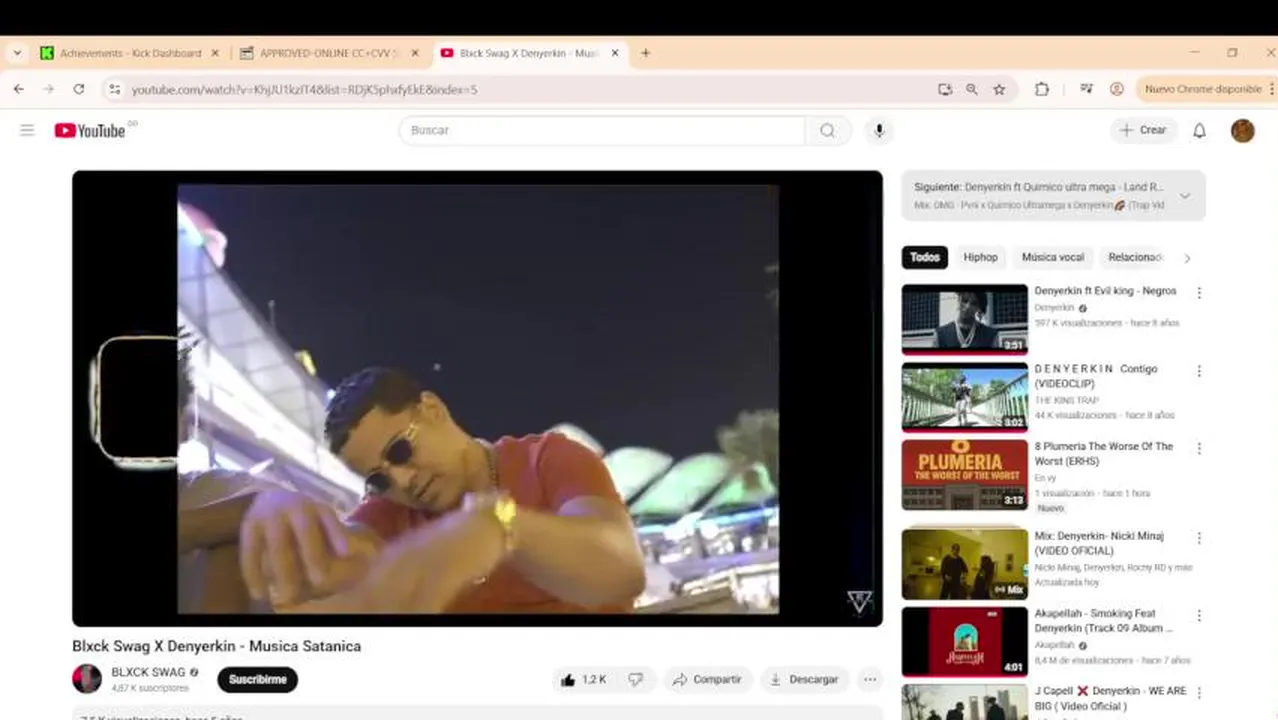Switch to APPROVED-ONLINE CC+CVV tab
Viewport: 1278px width, 720px height.
[330, 53]
